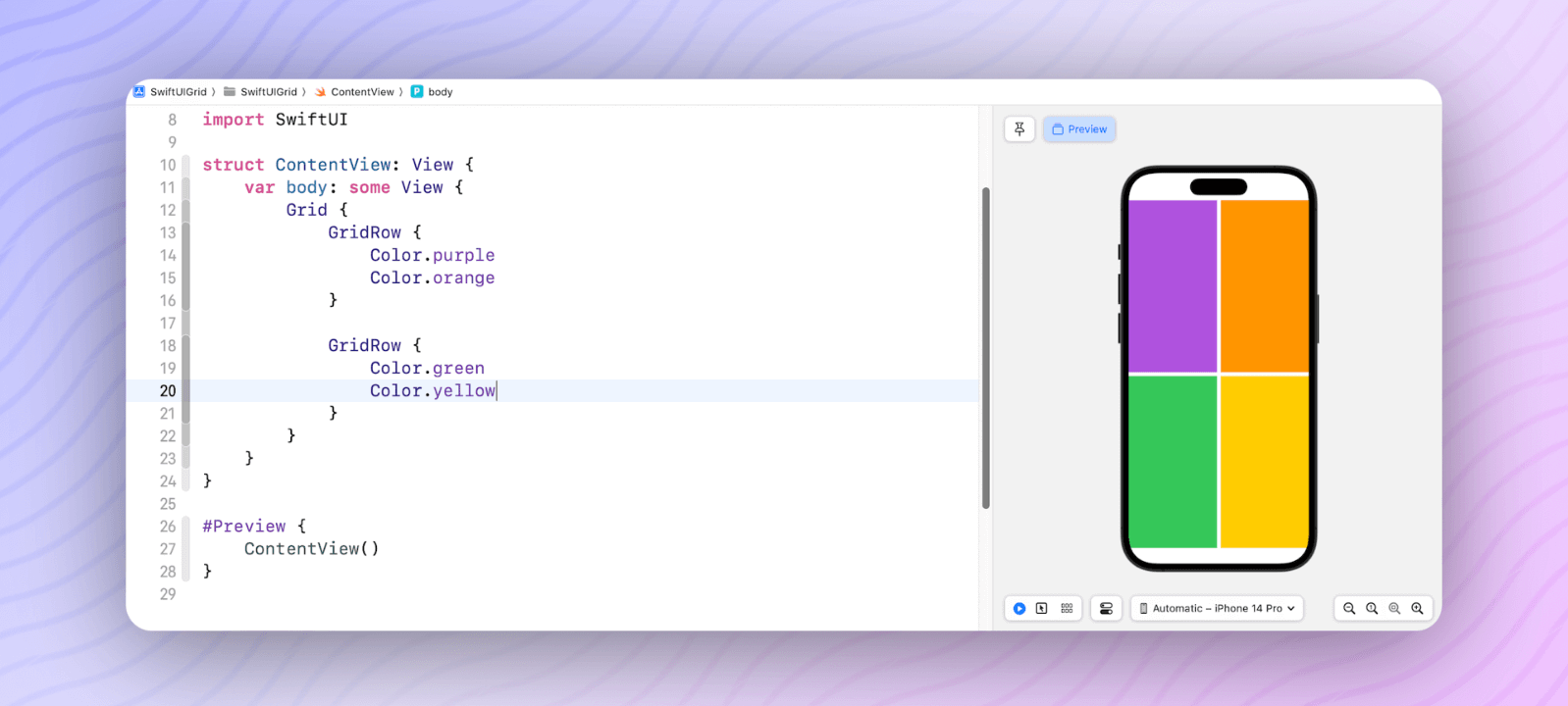Screen dimensions: 1568x706
Task: Open Device Settings toggles button
Action: click(x=1106, y=609)
